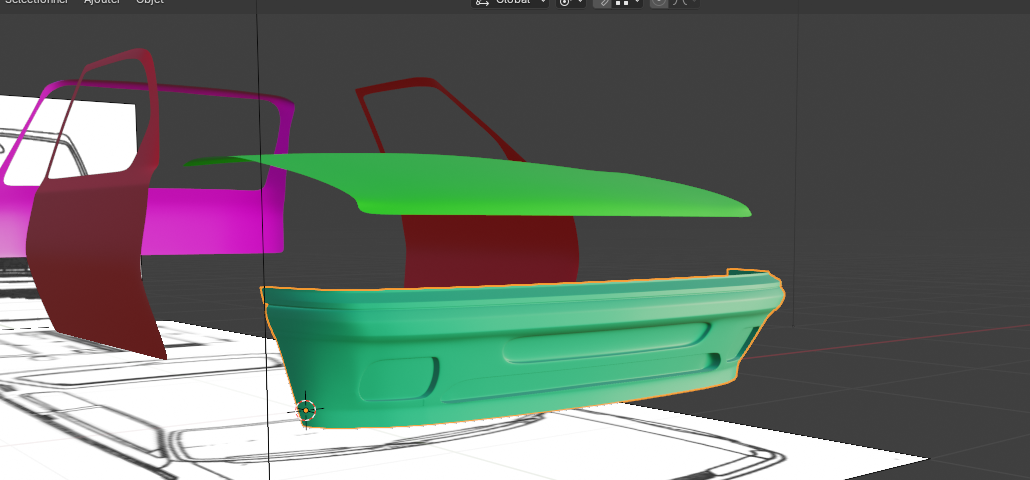Click the 3D cursor at bumper corner
This screenshot has height=480, width=1030.
[306, 410]
